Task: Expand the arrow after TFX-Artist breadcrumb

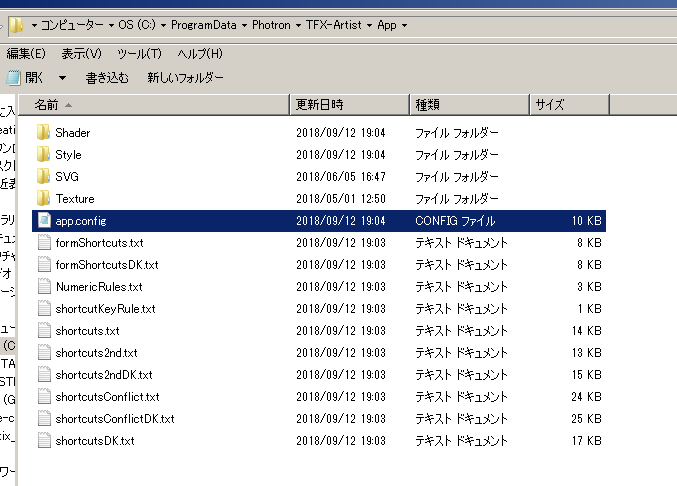Action: click(x=369, y=25)
